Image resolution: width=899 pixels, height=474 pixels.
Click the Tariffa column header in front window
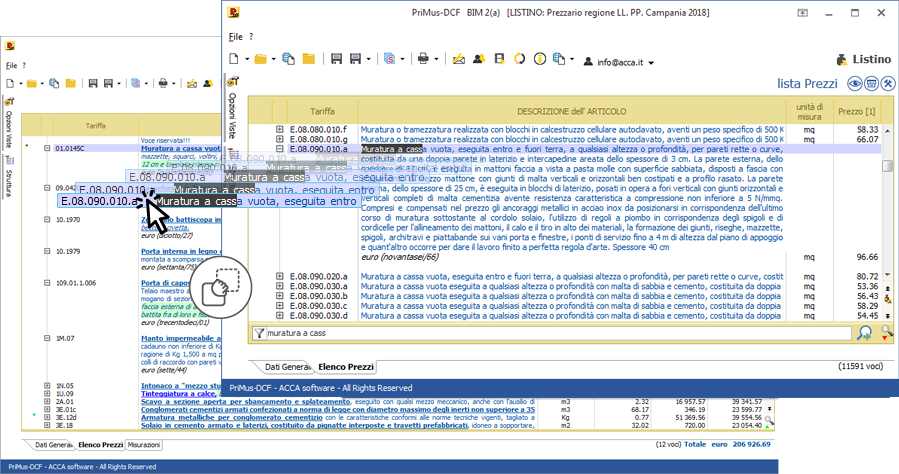click(x=322, y=111)
